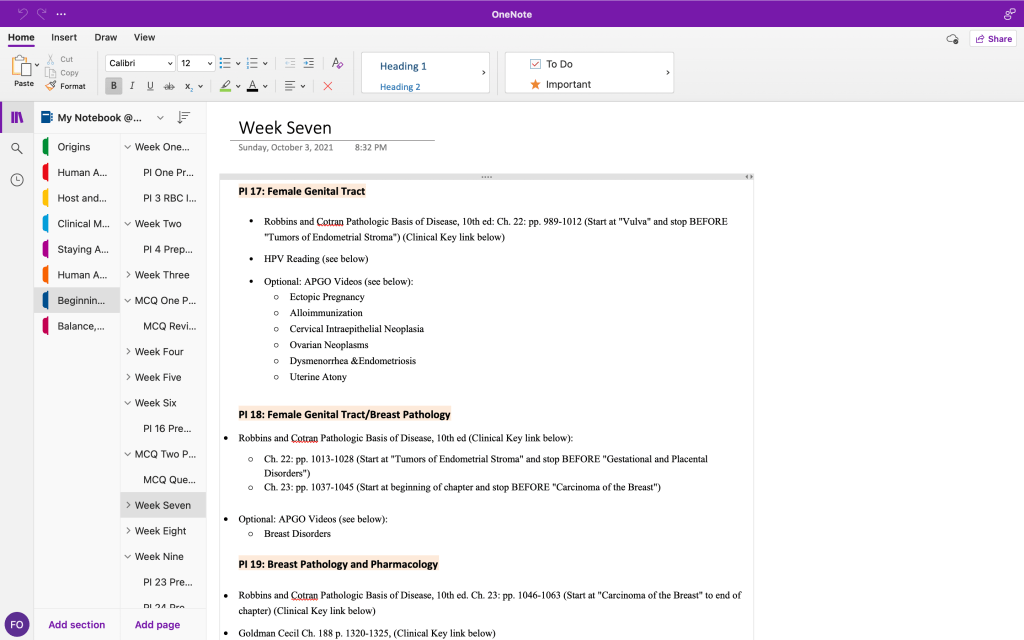Expand the Week Three page group
Image resolution: width=1024 pixels, height=640 pixels.
128,275
